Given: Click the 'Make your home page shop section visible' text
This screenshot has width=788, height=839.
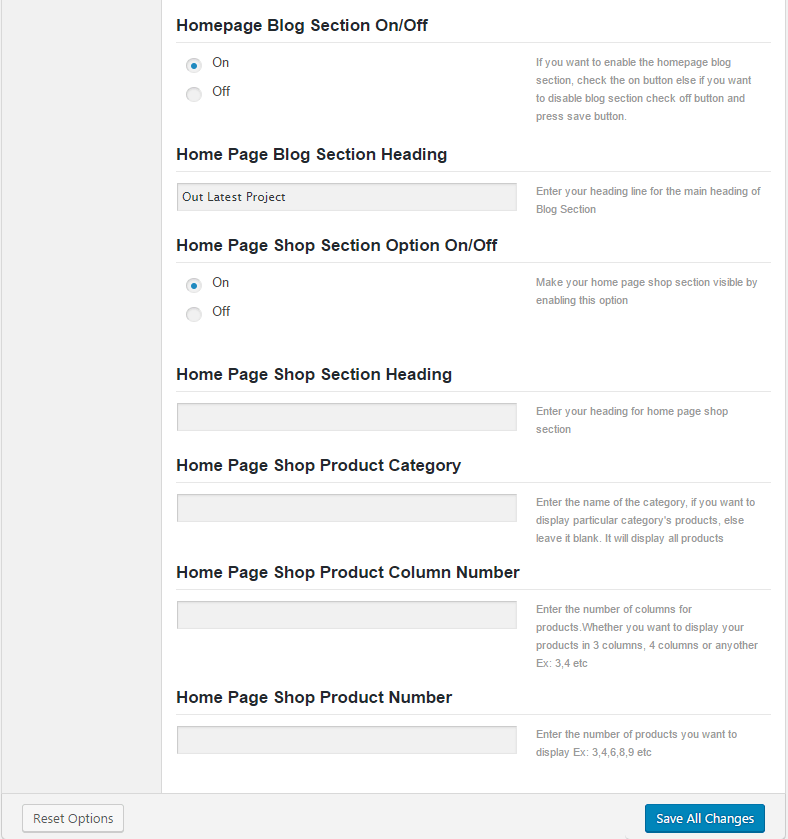Looking at the screenshot, I should coord(646,291).
